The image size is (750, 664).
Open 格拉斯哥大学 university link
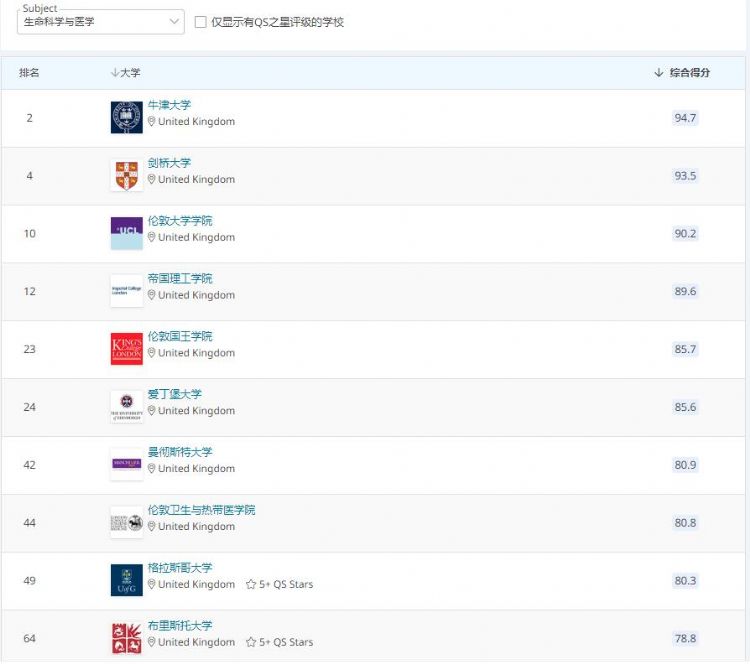click(180, 568)
